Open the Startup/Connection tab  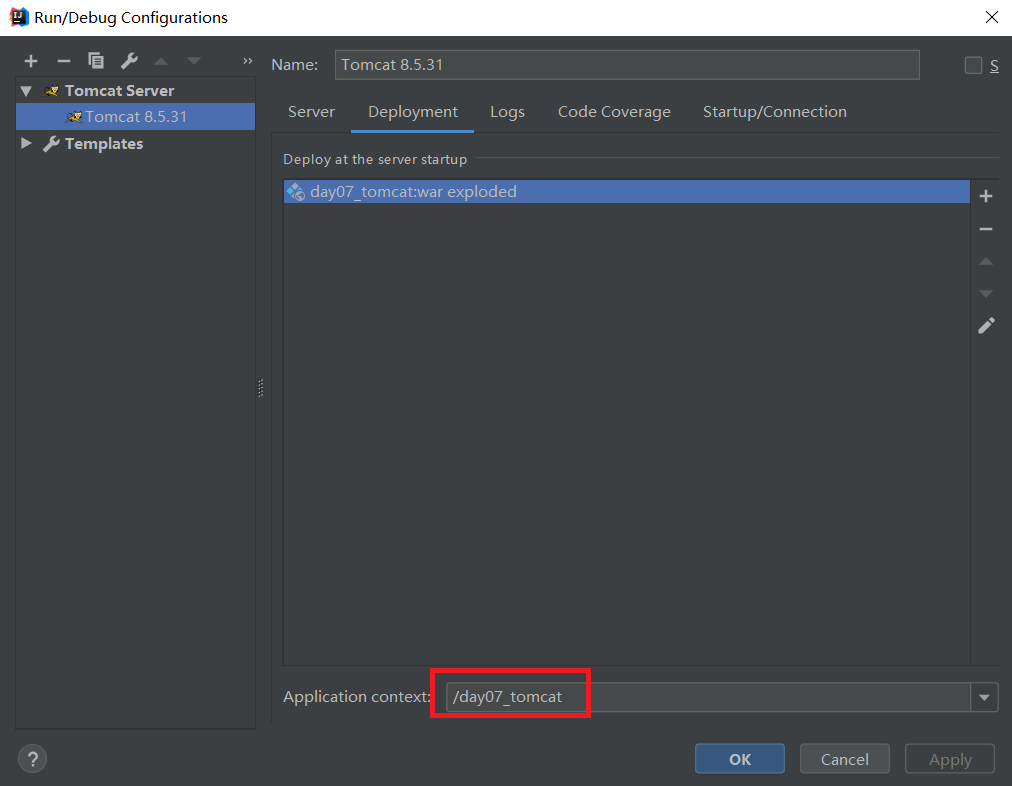click(774, 112)
